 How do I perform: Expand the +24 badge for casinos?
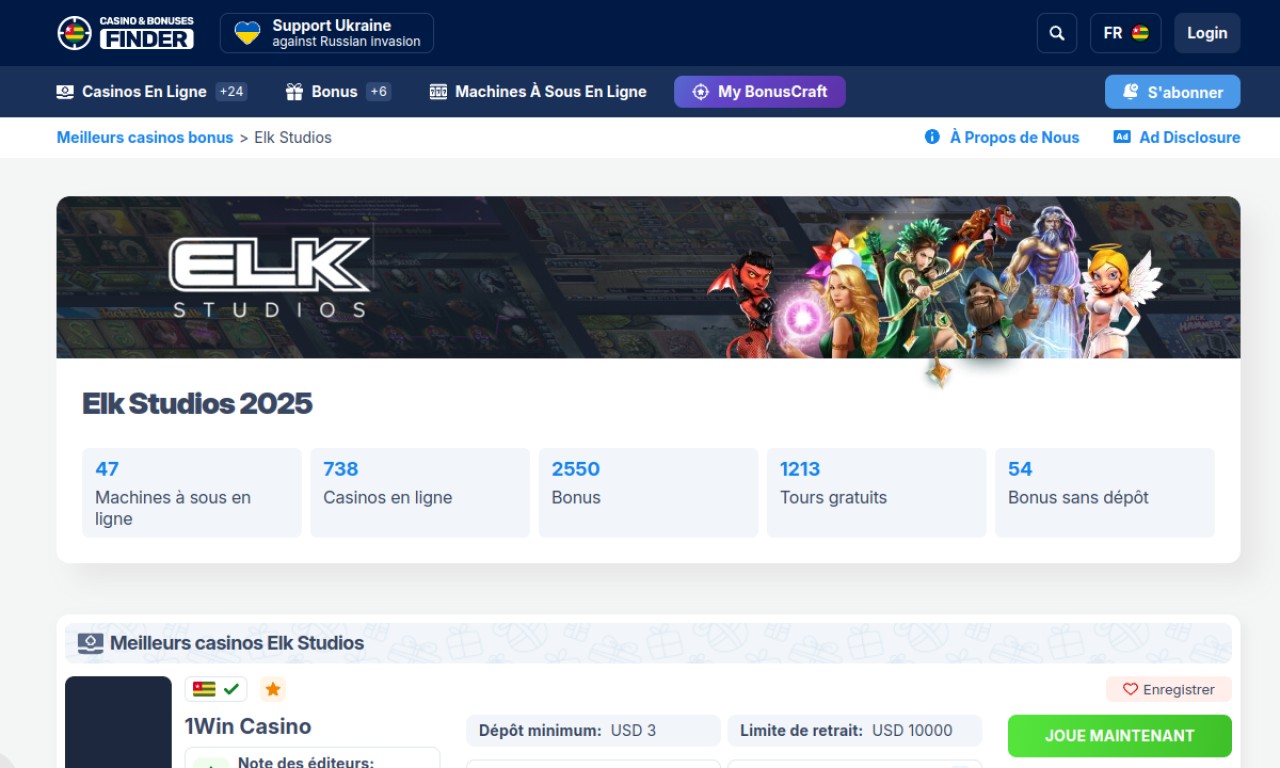coord(231,91)
